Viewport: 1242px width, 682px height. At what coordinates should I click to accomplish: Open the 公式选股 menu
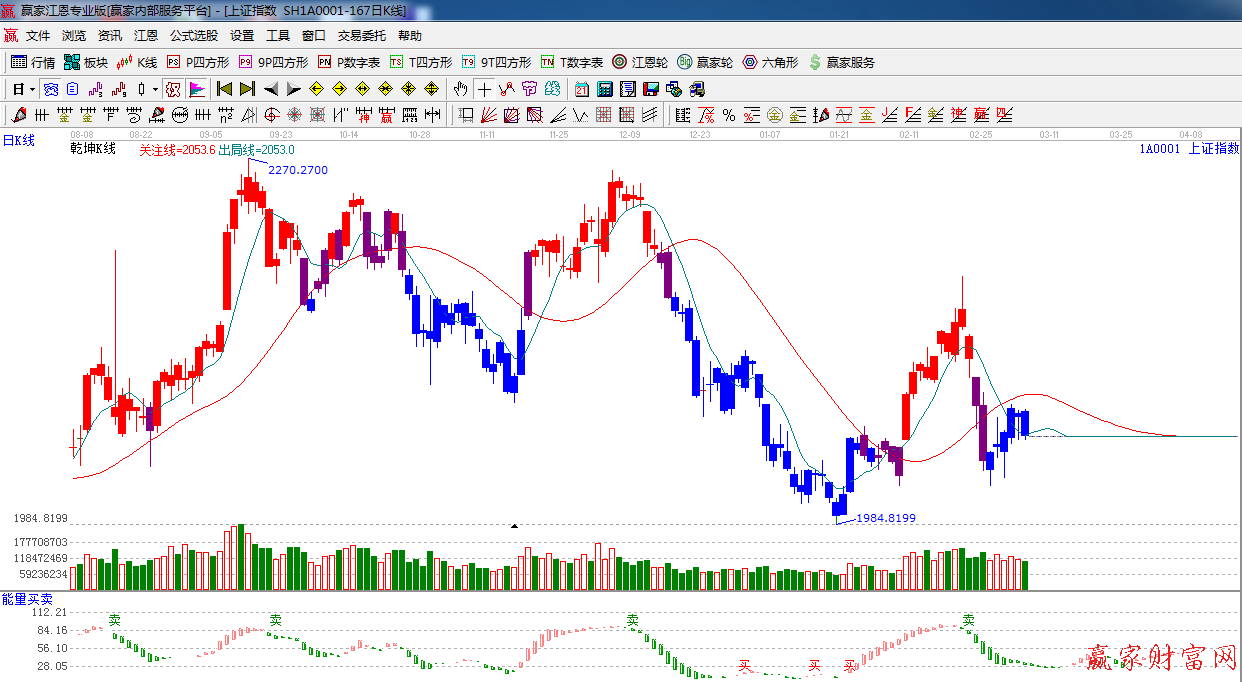193,36
